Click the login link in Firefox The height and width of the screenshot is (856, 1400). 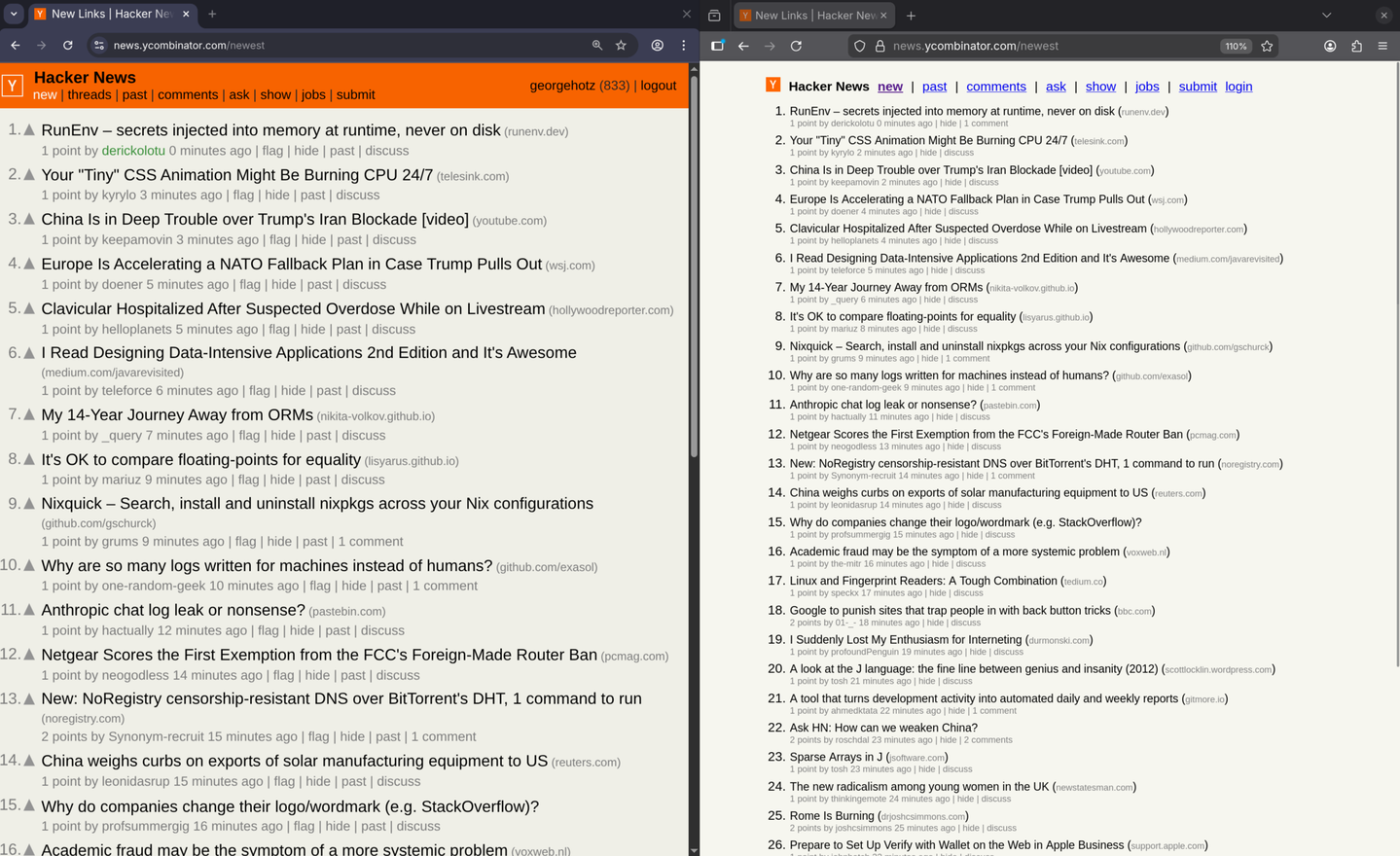tap(1238, 87)
